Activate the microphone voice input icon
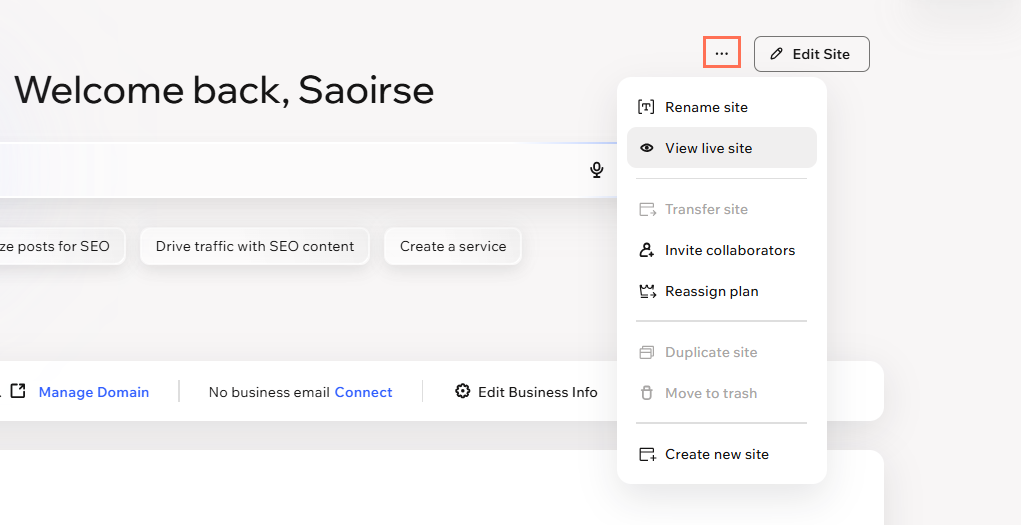Image resolution: width=1021 pixels, height=525 pixels. 596,170
